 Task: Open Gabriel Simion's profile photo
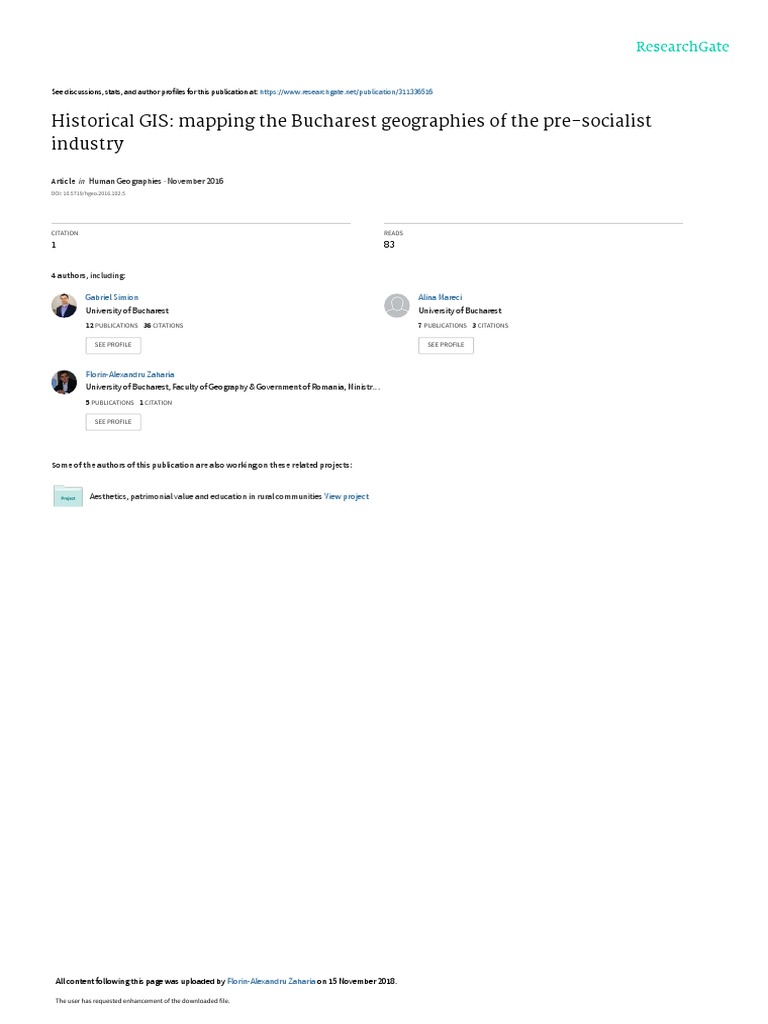pos(64,305)
